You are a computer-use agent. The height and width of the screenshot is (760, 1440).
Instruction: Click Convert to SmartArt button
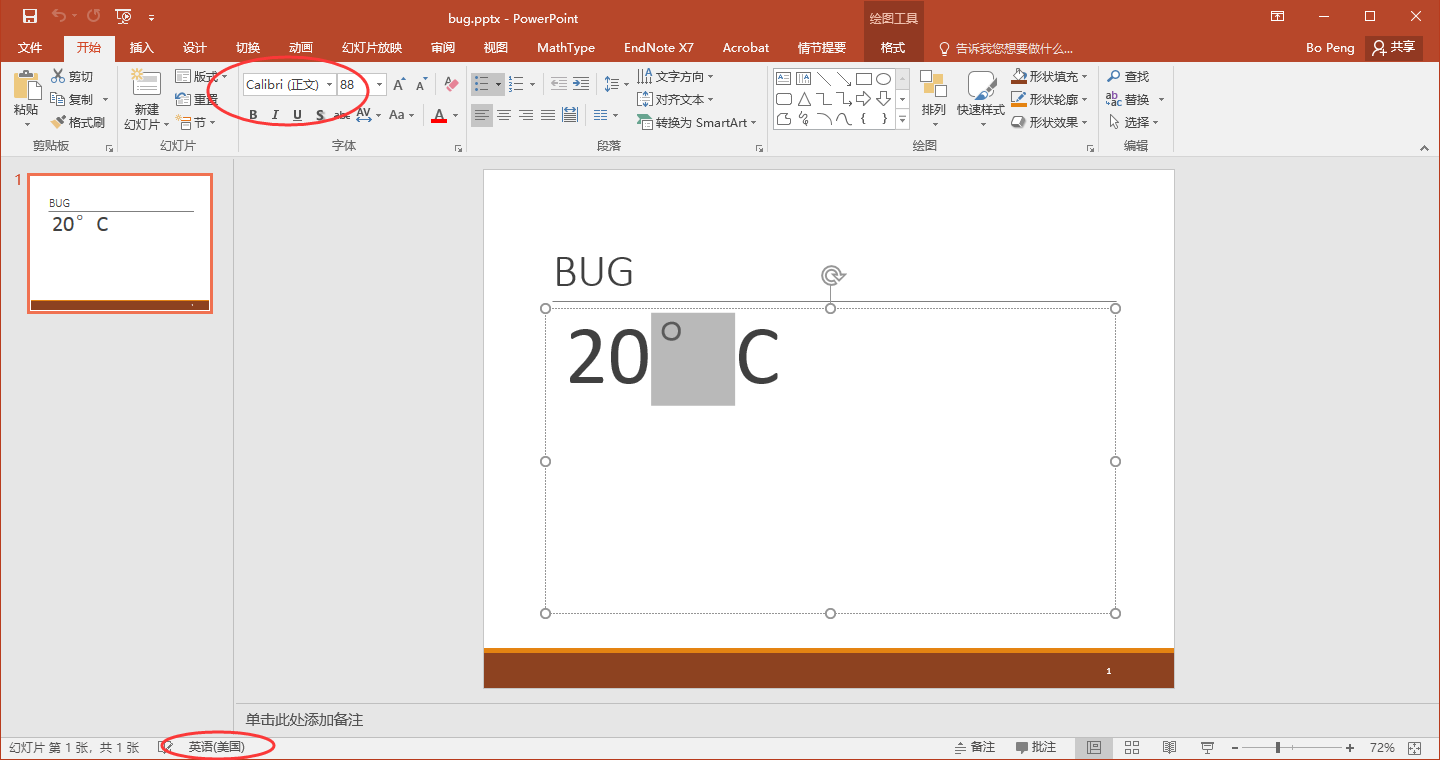point(697,122)
